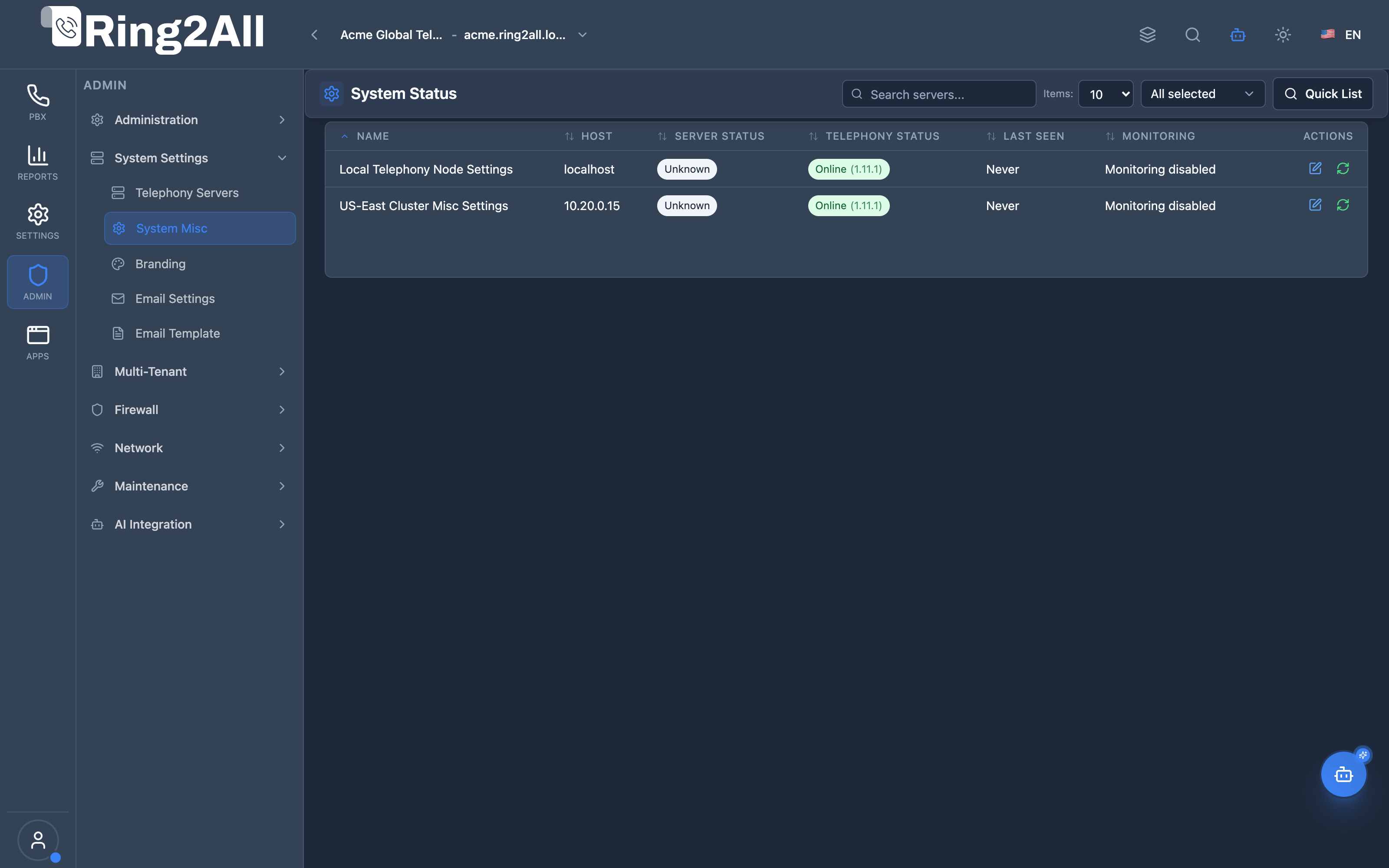The image size is (1389, 868).
Task: Toggle the sun light-theme icon
Action: [1283, 34]
